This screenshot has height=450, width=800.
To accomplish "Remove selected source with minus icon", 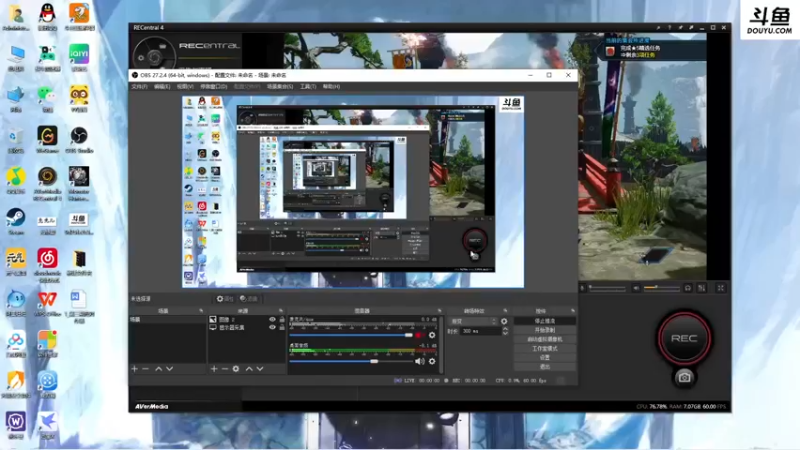I will point(224,368).
